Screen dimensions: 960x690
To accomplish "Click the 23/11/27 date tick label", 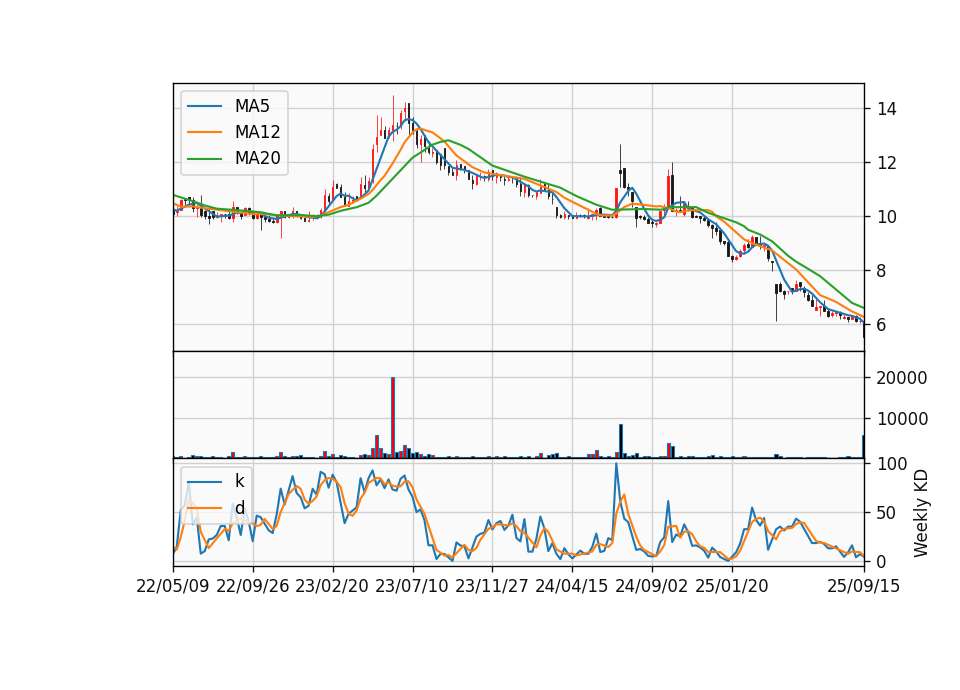I will (492, 586).
